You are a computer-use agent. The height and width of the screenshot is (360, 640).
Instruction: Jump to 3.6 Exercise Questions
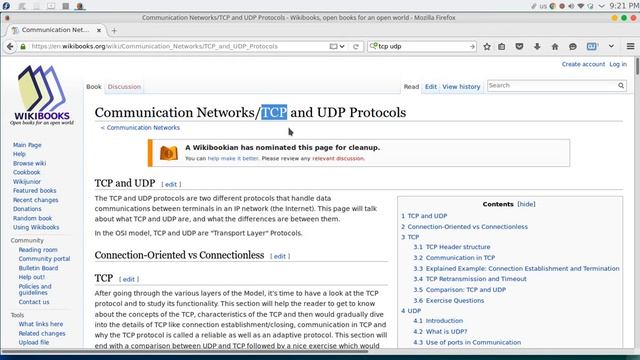(x=448, y=300)
